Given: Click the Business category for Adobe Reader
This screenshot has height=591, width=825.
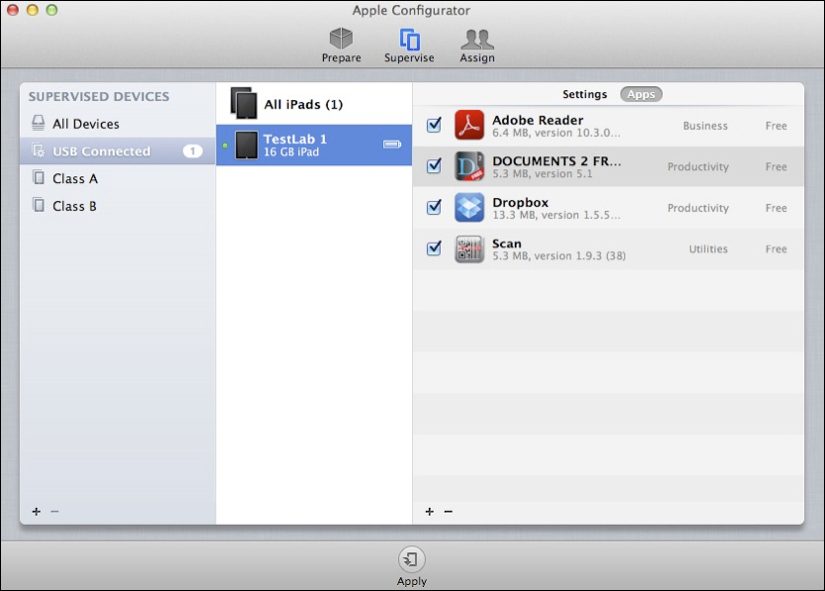Looking at the screenshot, I should click(705, 126).
